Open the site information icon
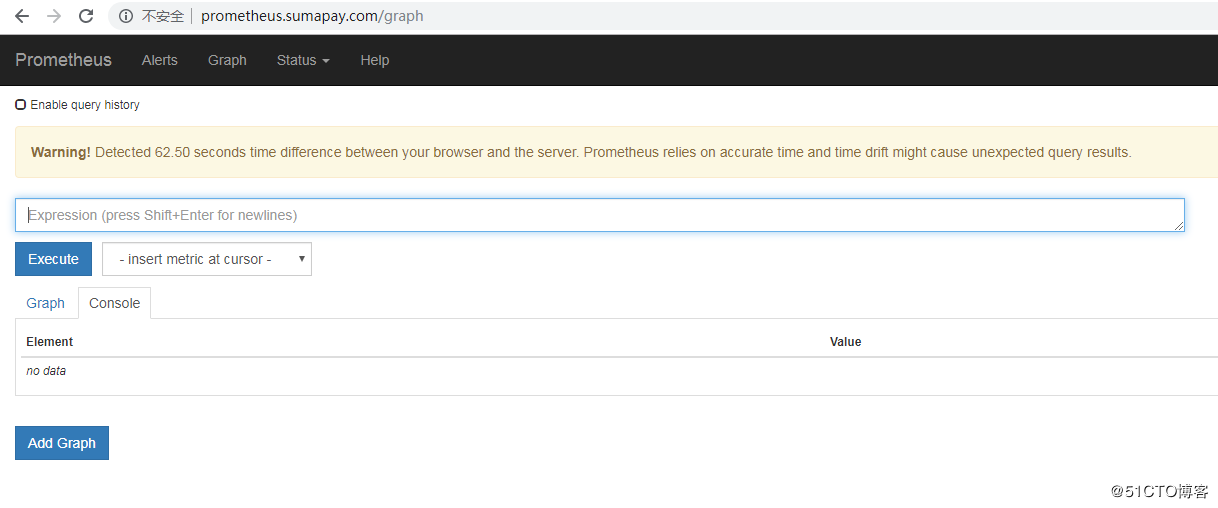The height and width of the screenshot is (508, 1218). coord(126,16)
